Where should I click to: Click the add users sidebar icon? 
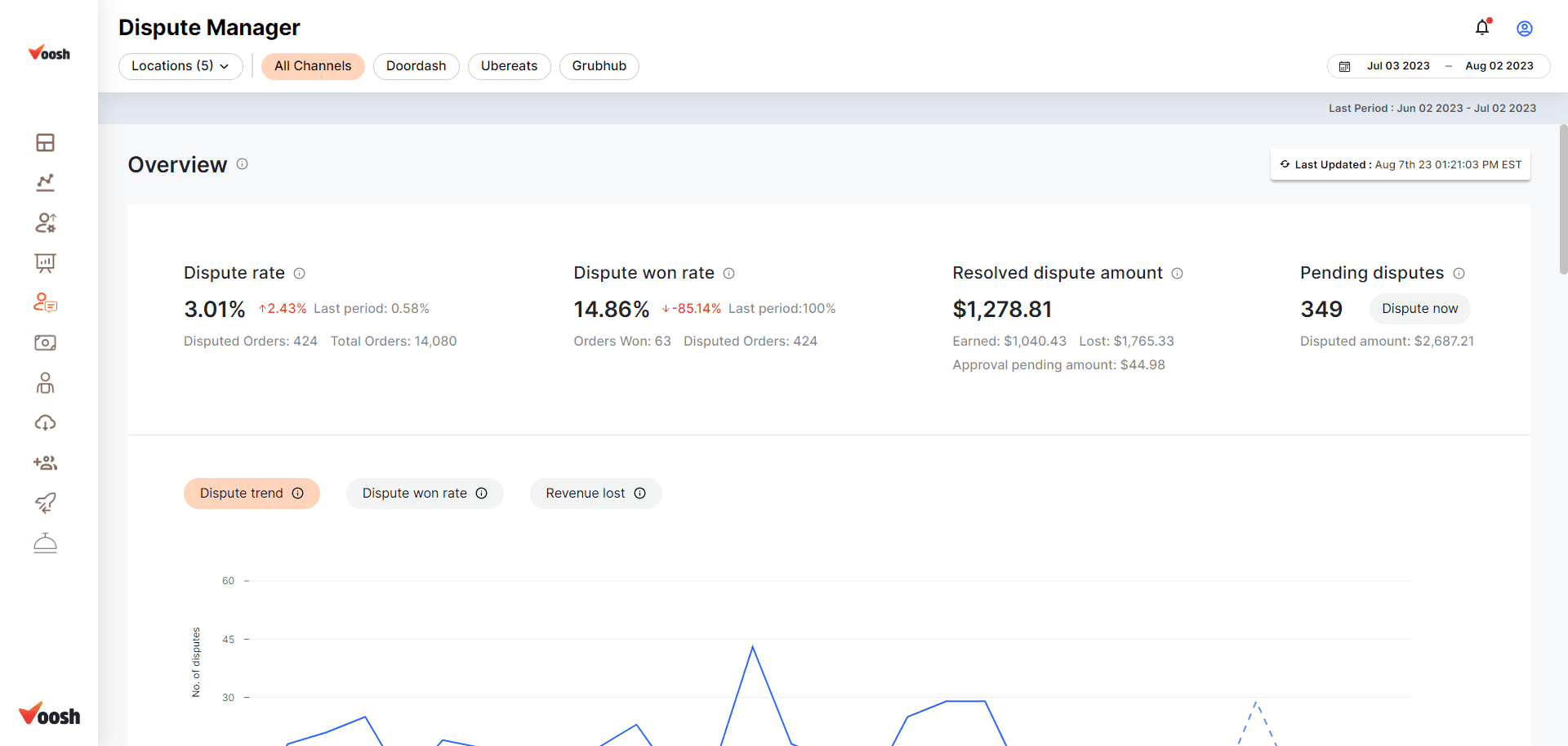pyautogui.click(x=45, y=463)
